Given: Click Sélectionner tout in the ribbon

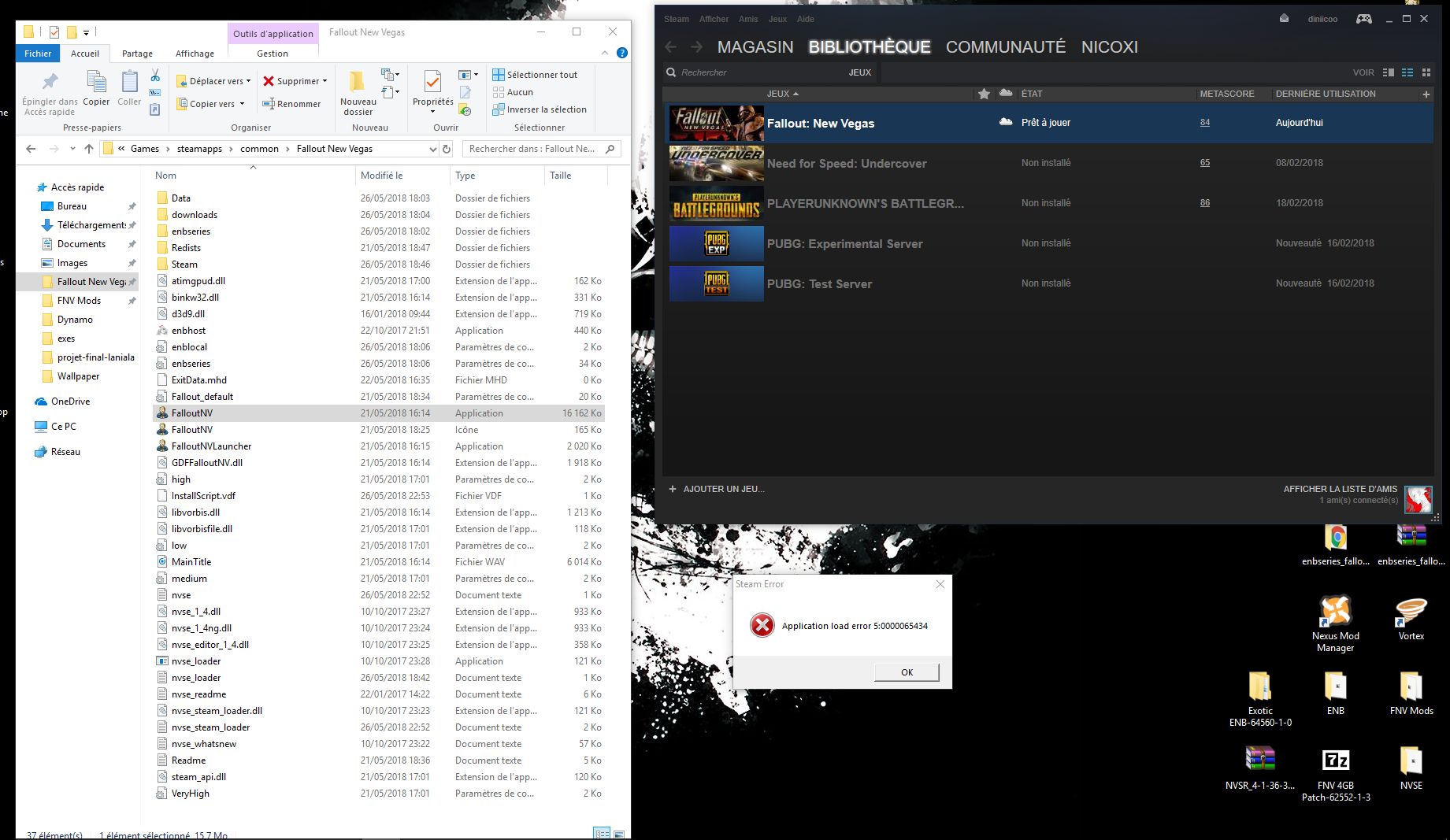Looking at the screenshot, I should [535, 75].
